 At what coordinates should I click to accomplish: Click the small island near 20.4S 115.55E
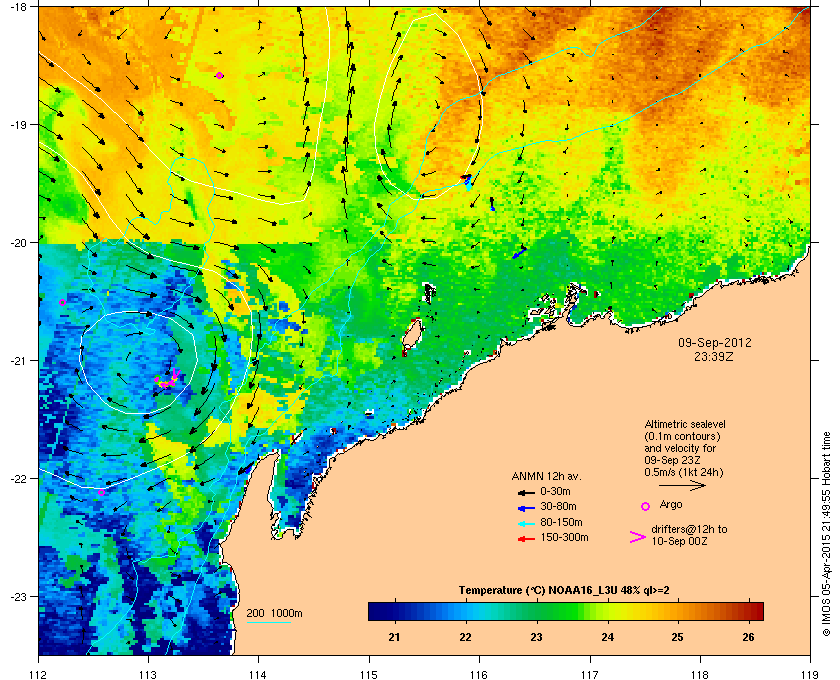429,293
